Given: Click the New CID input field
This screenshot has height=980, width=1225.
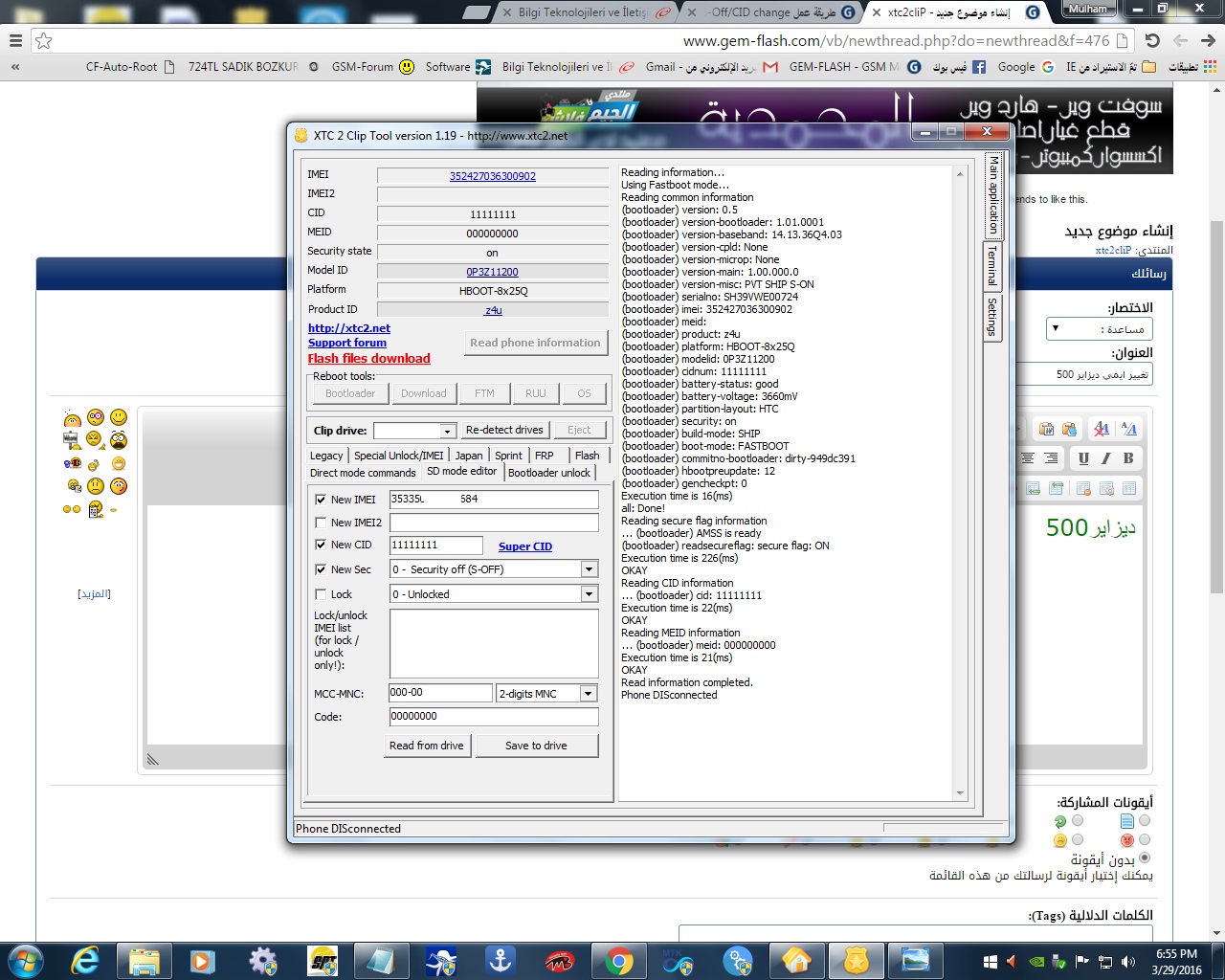Looking at the screenshot, I should tap(436, 546).
